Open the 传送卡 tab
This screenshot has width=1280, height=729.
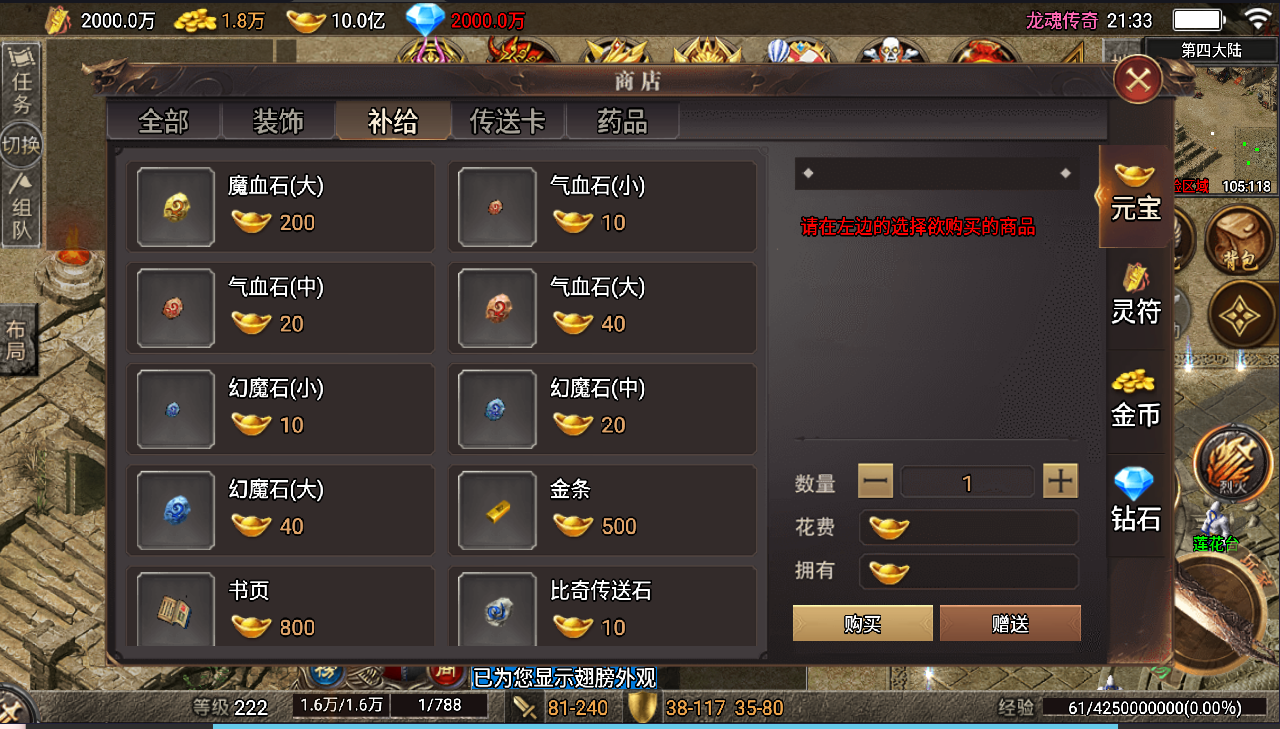tap(508, 122)
